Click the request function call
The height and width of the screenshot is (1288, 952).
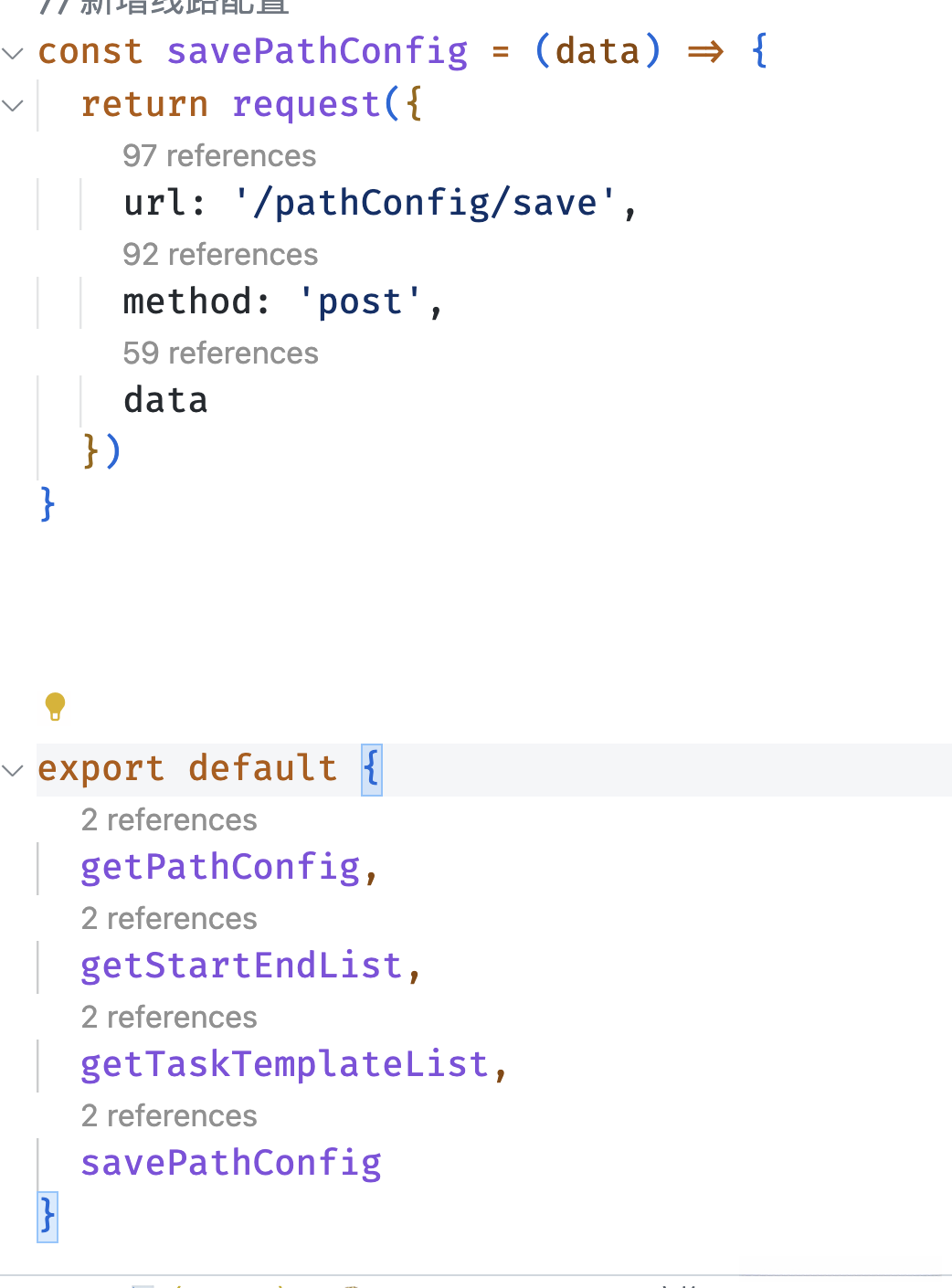tap(306, 105)
